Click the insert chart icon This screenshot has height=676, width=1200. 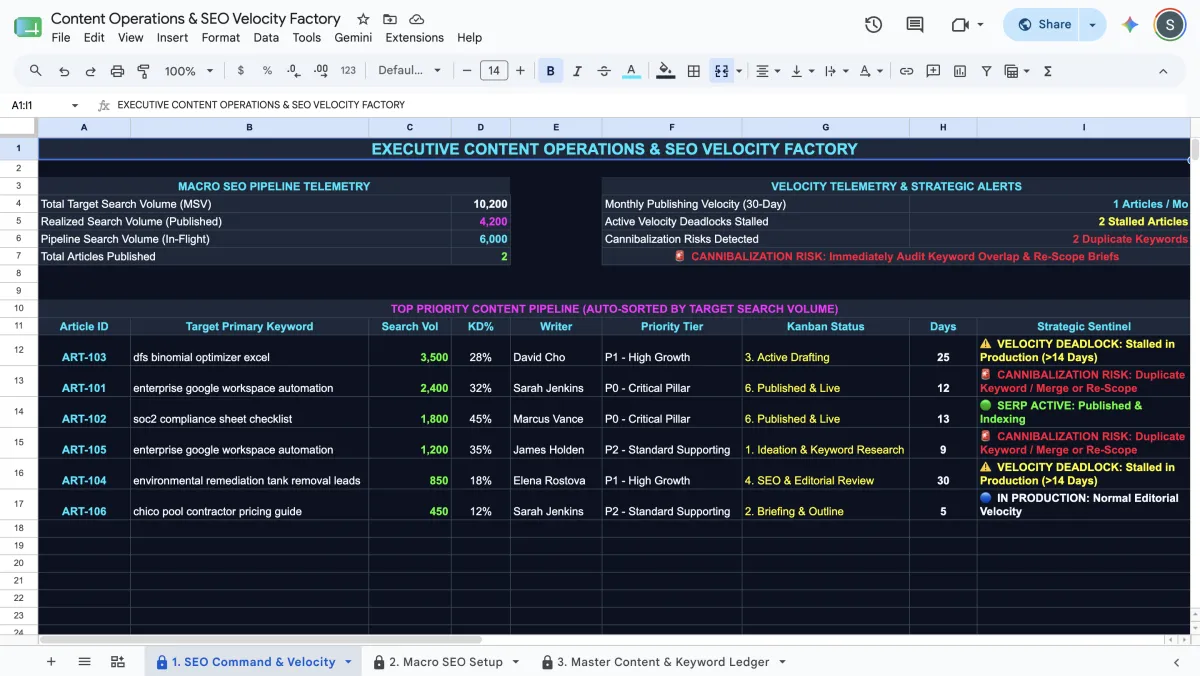coord(960,71)
